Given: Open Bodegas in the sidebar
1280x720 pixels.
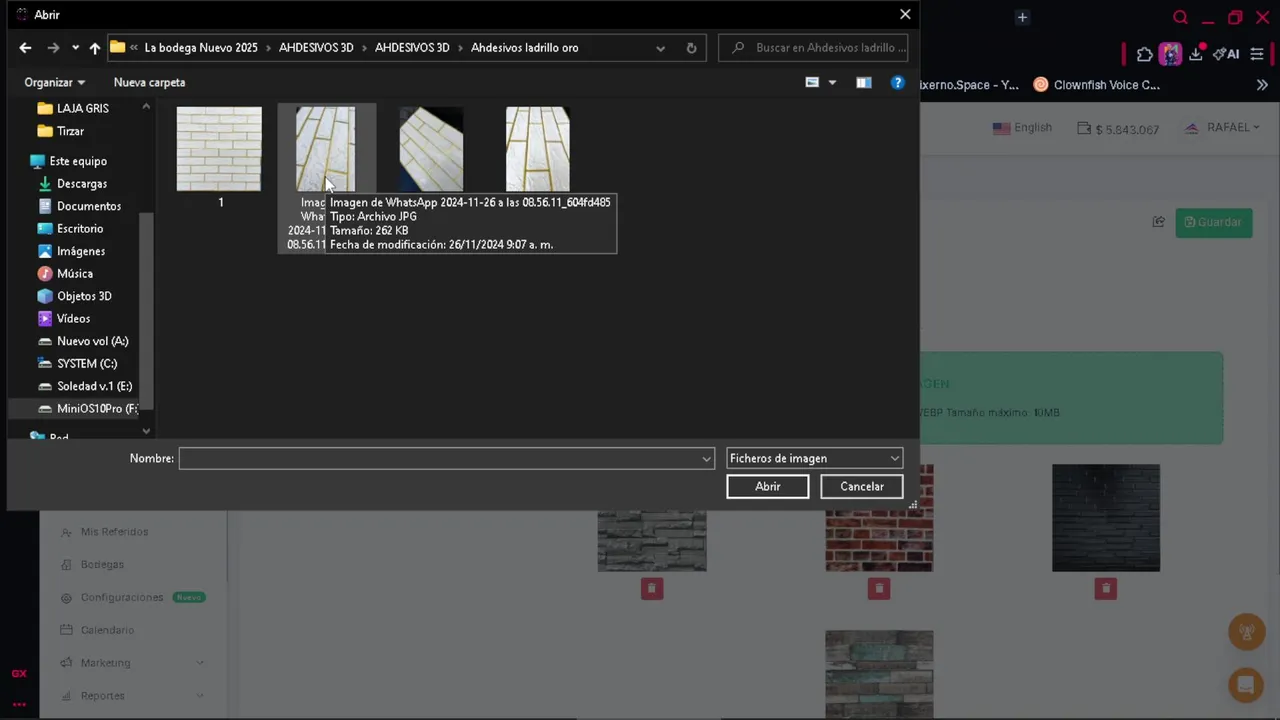Looking at the screenshot, I should 92,564.
